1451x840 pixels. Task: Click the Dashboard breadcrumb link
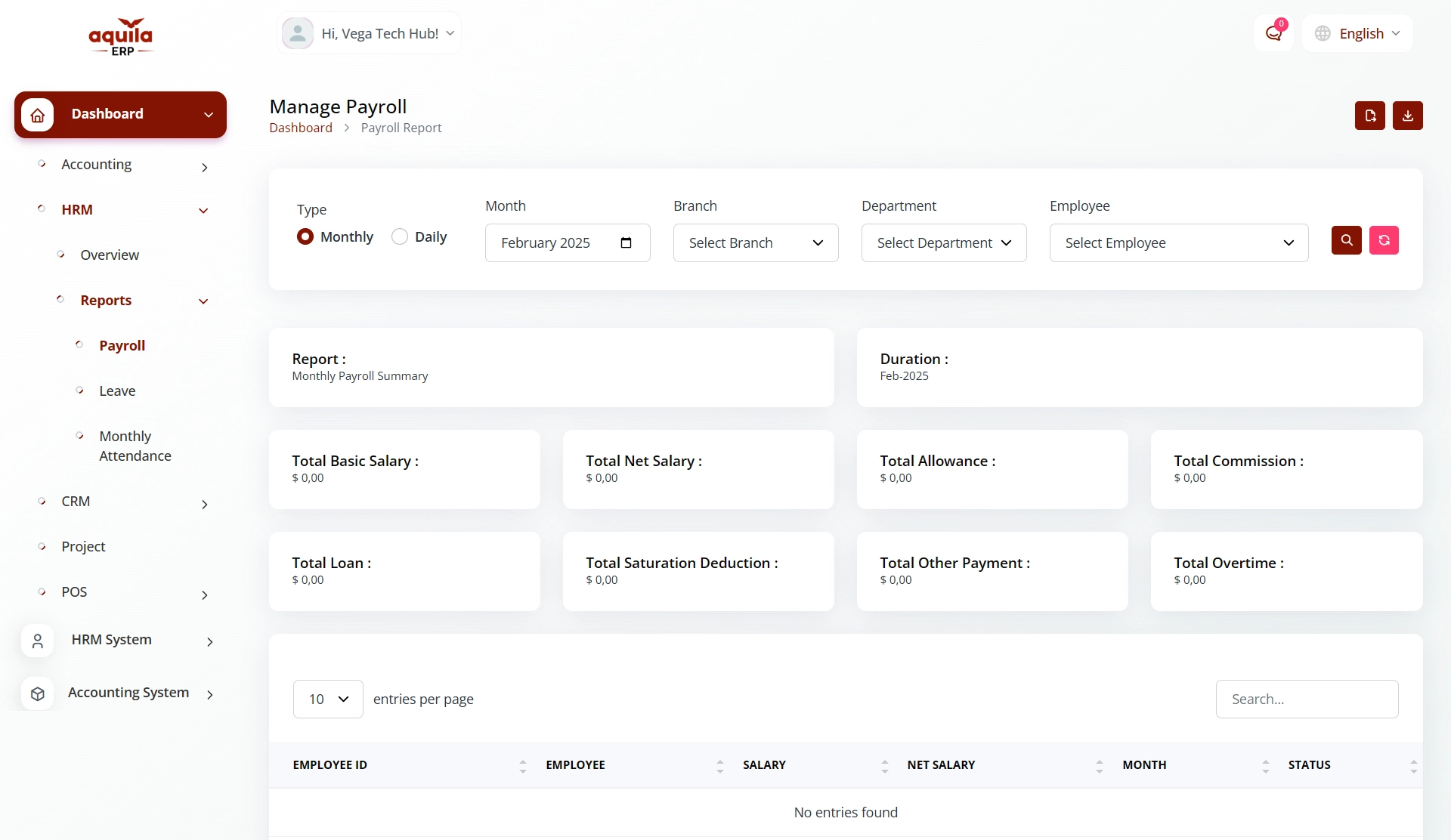[x=301, y=128]
